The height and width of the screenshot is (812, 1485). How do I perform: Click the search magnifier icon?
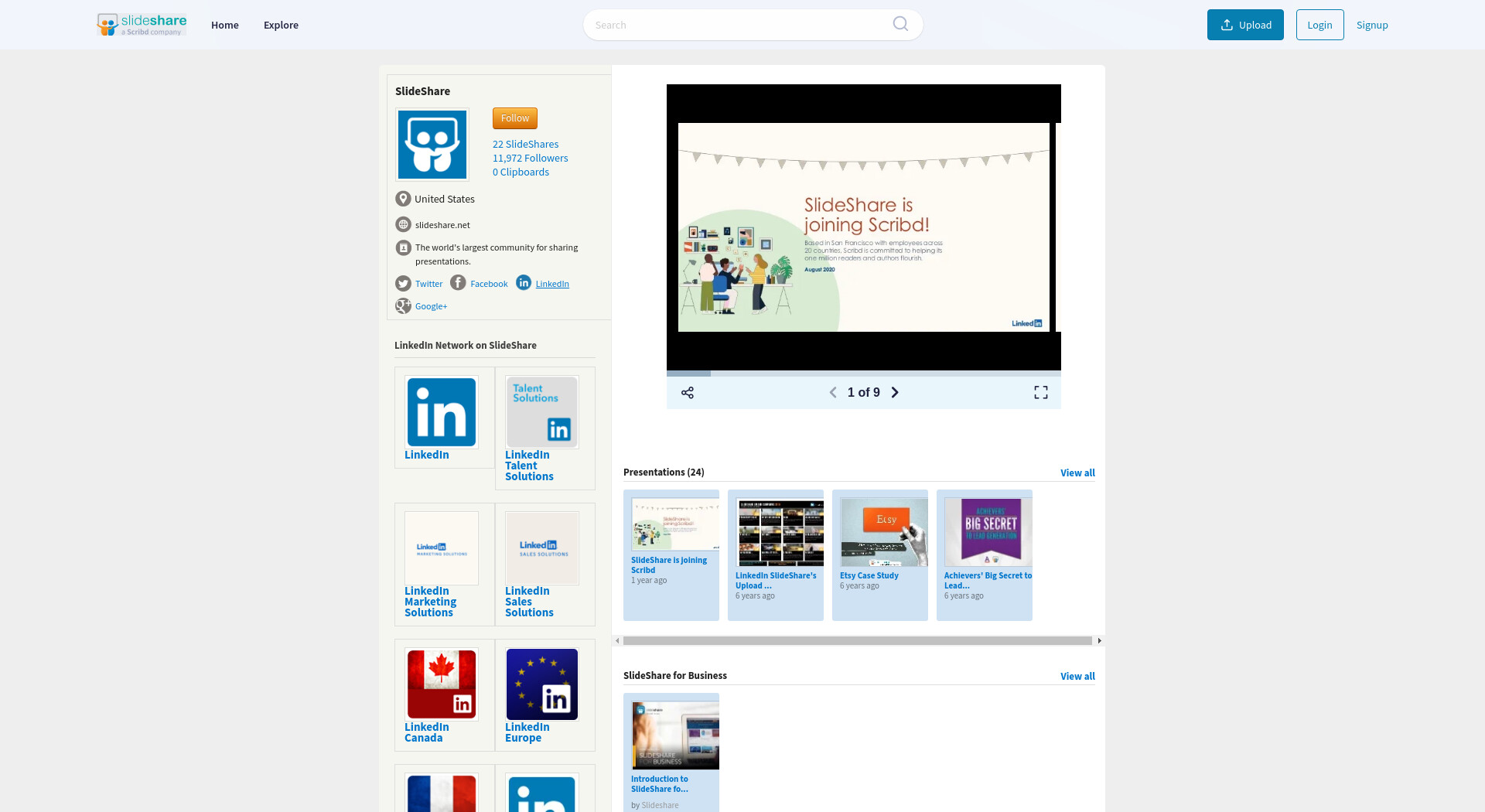pos(900,24)
